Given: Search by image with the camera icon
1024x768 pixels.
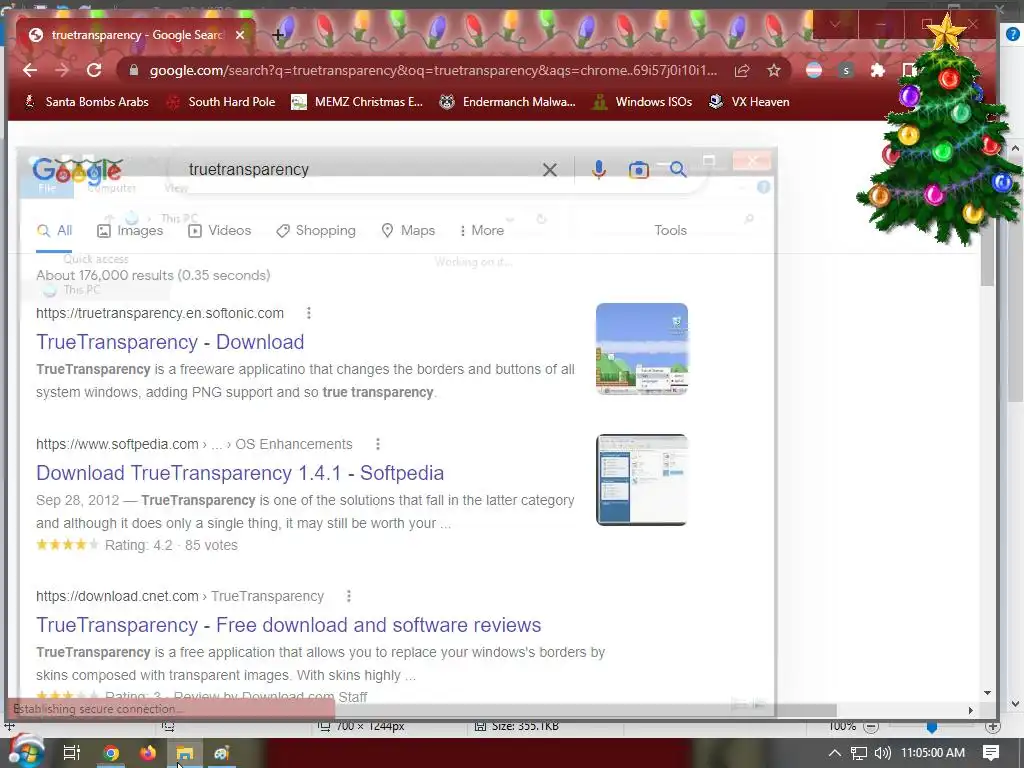Looking at the screenshot, I should tap(638, 170).
